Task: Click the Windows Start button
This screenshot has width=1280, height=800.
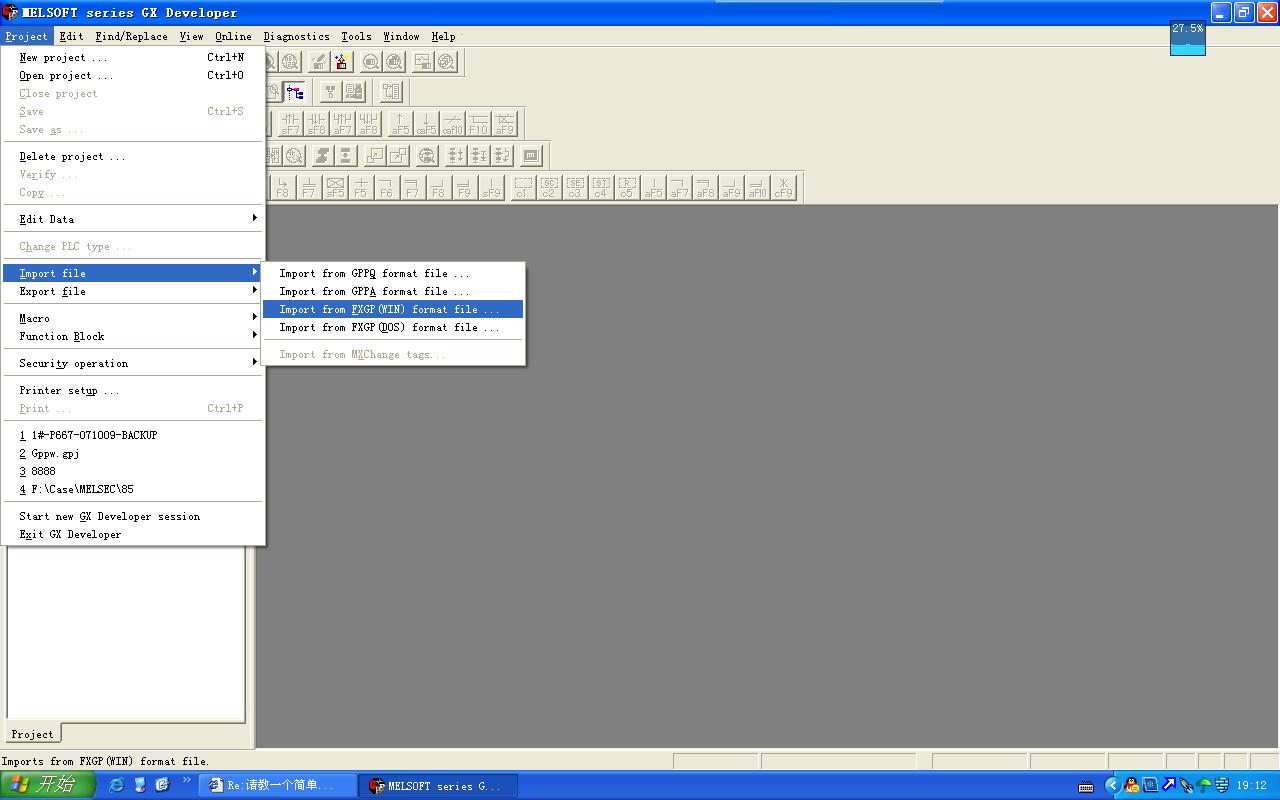Action: 47,785
